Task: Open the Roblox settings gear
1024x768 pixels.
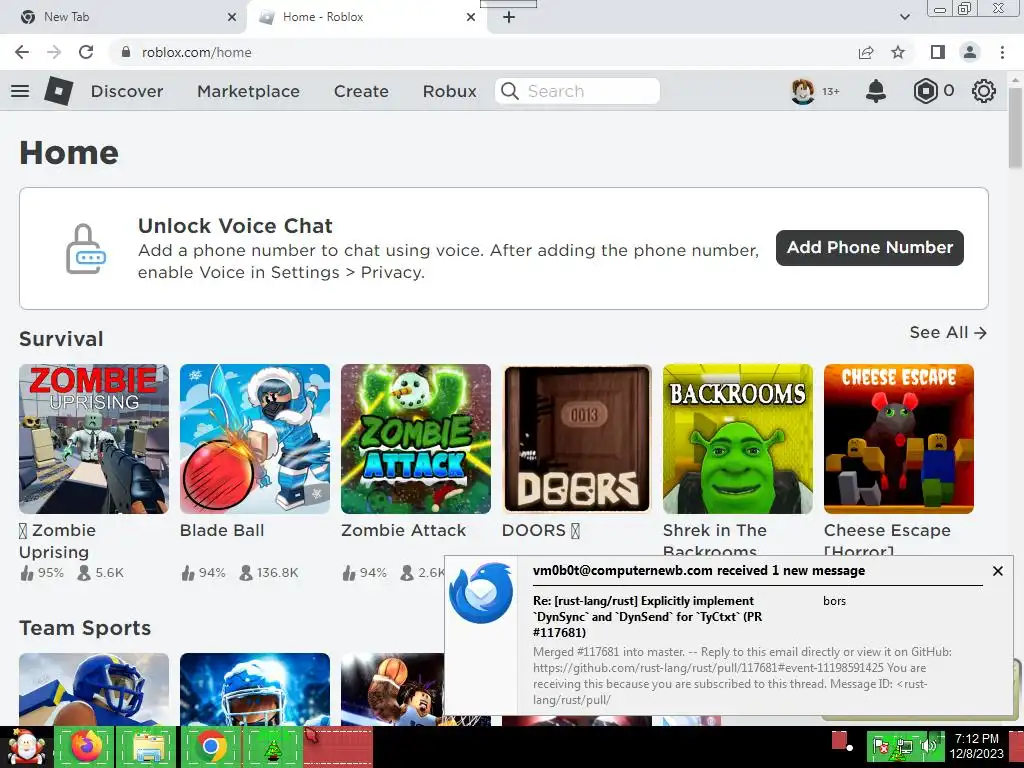Action: point(984,91)
